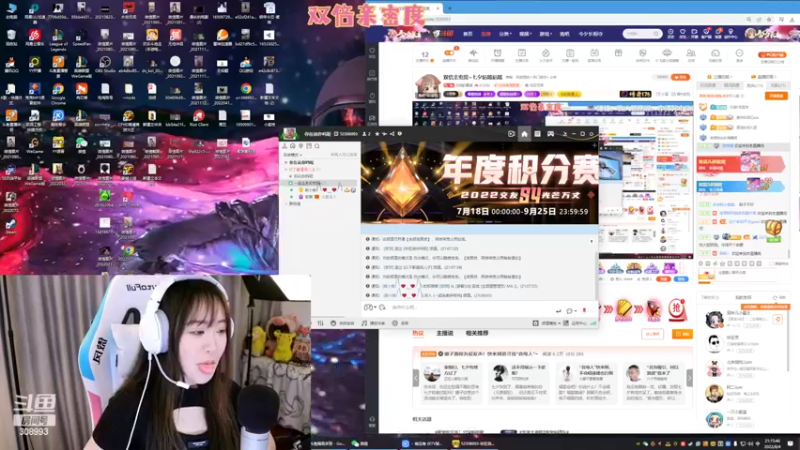Click the 应用中心 button in the YY bottom bar
800x450 pixels.
pos(576,323)
